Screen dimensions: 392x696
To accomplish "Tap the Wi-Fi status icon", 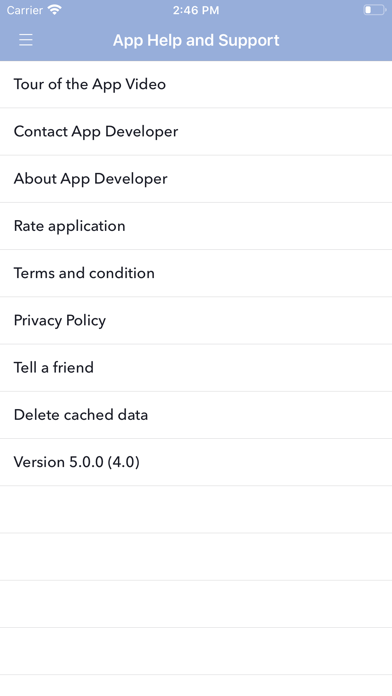I will [55, 10].
